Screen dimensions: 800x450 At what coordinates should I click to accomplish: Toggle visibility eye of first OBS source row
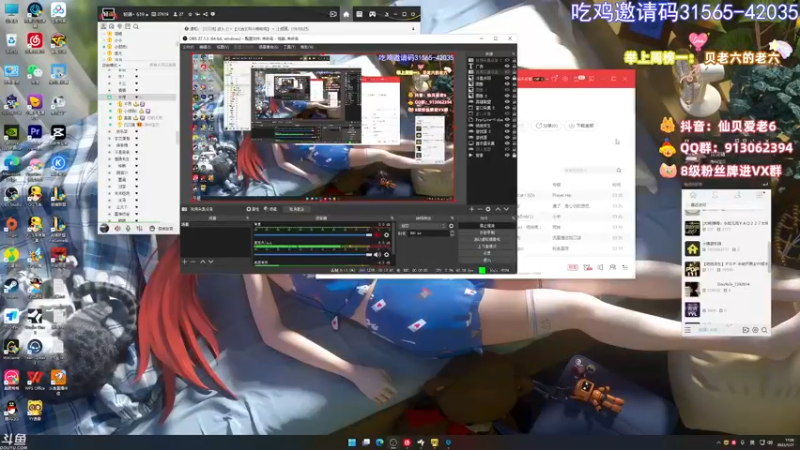[507, 60]
